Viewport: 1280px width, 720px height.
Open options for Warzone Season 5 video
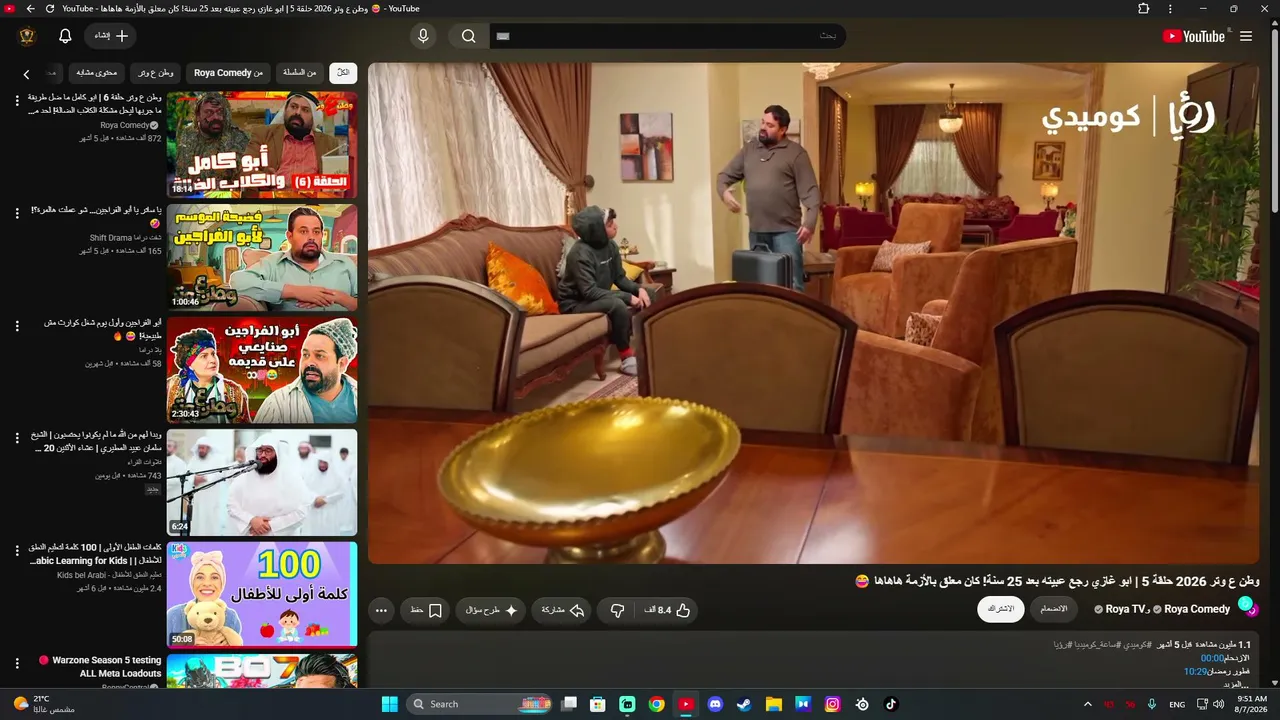(17, 663)
